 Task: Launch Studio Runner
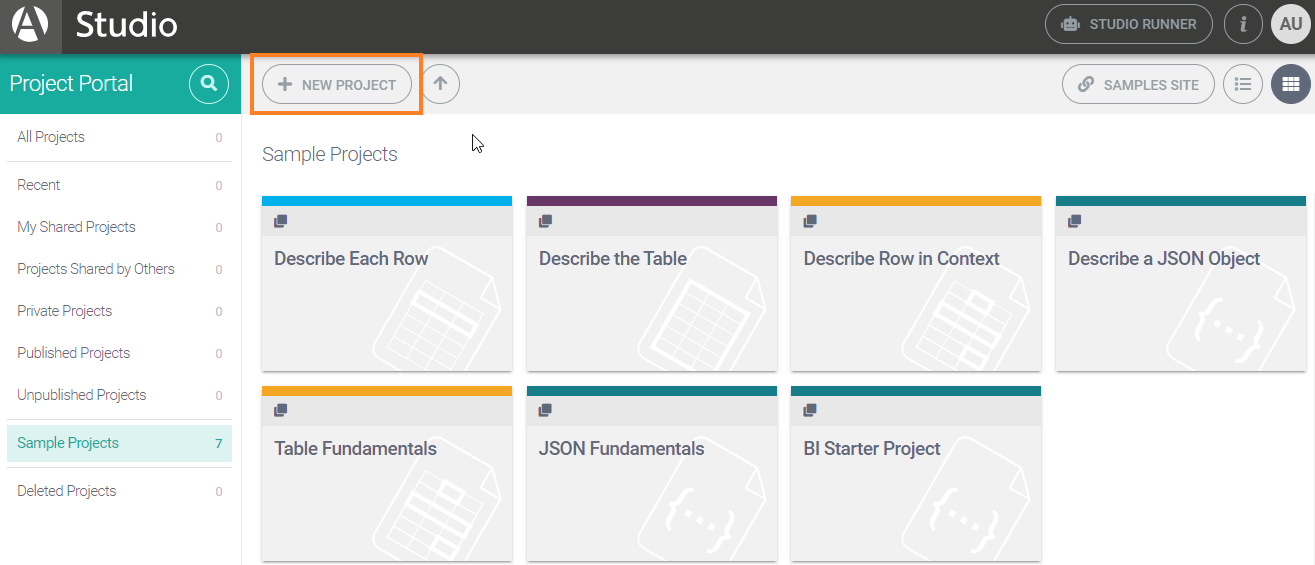tap(1128, 25)
